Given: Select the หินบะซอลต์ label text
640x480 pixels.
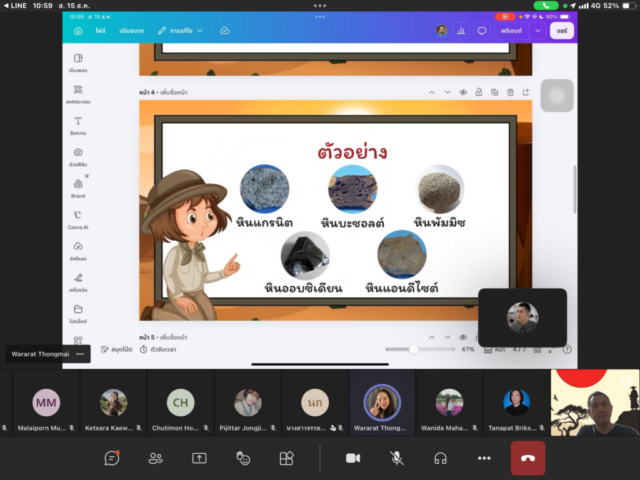Looking at the screenshot, I should (x=352, y=223).
